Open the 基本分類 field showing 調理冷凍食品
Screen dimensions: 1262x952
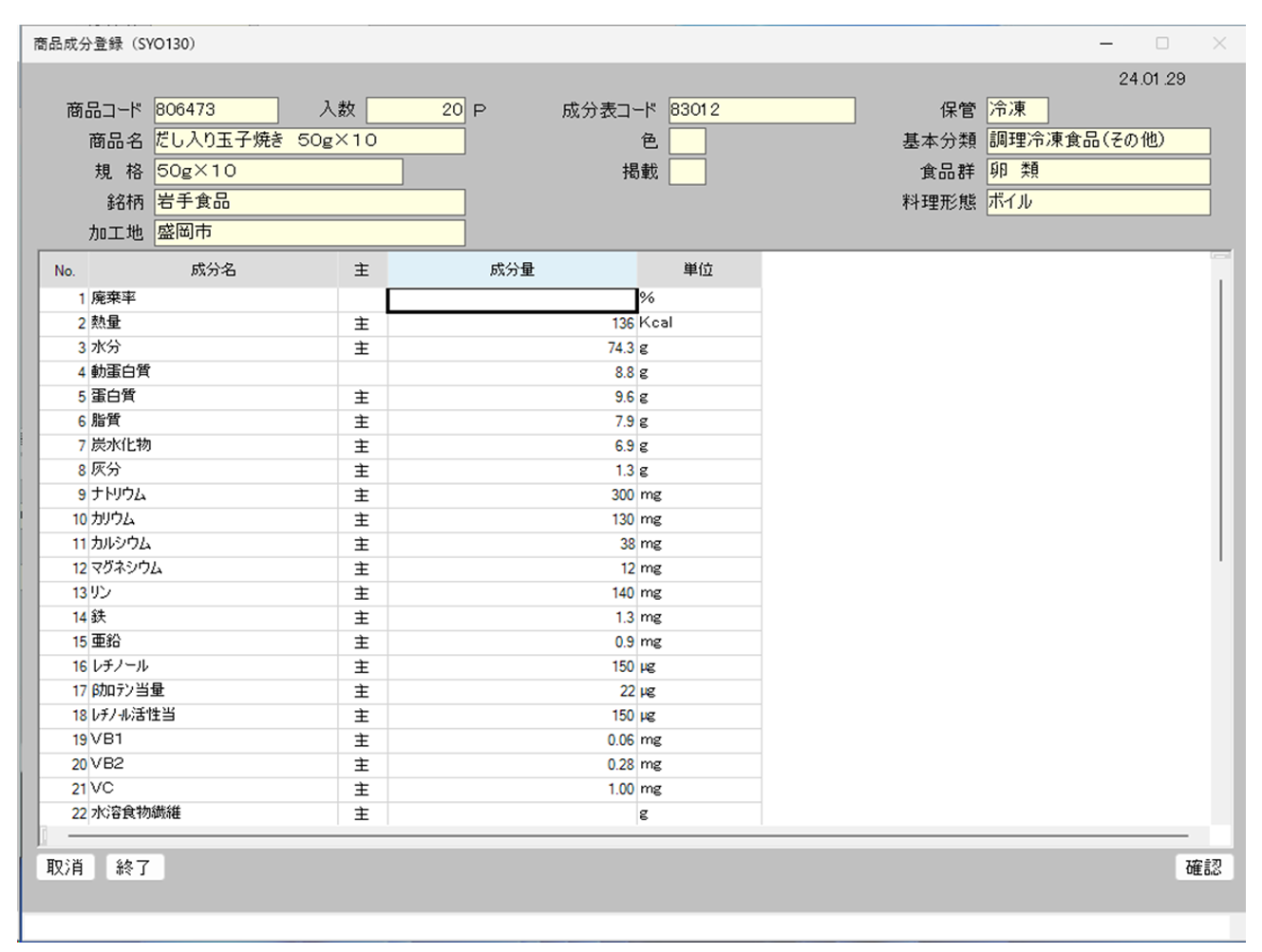1098,140
